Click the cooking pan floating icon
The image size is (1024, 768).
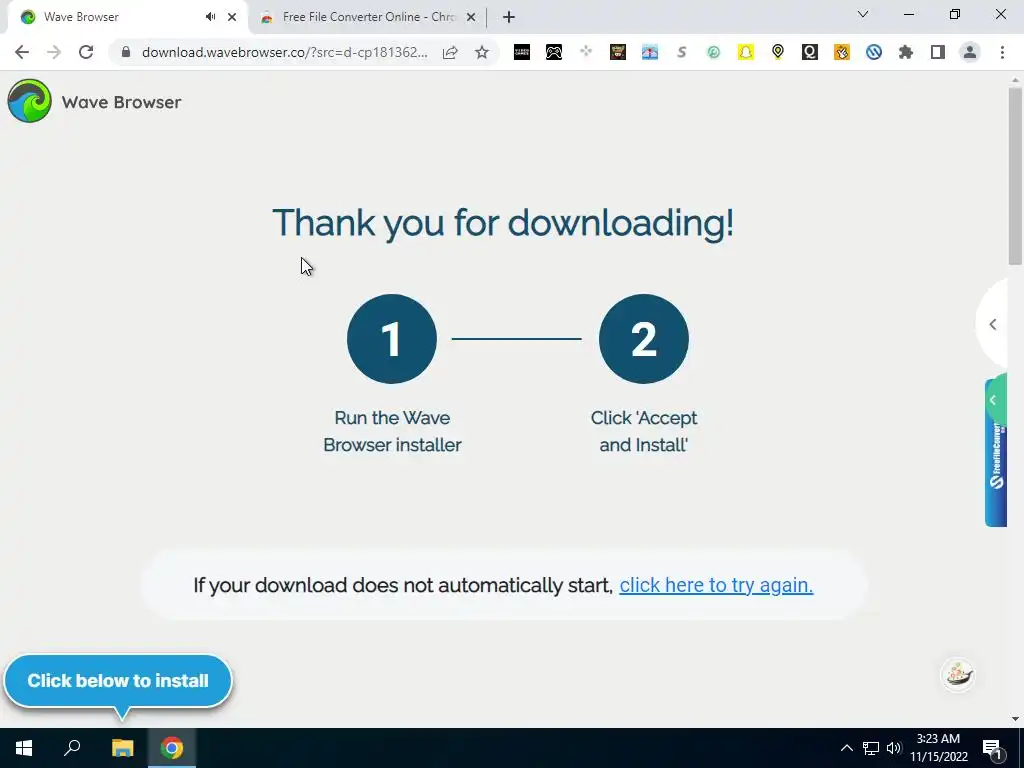tap(957, 675)
